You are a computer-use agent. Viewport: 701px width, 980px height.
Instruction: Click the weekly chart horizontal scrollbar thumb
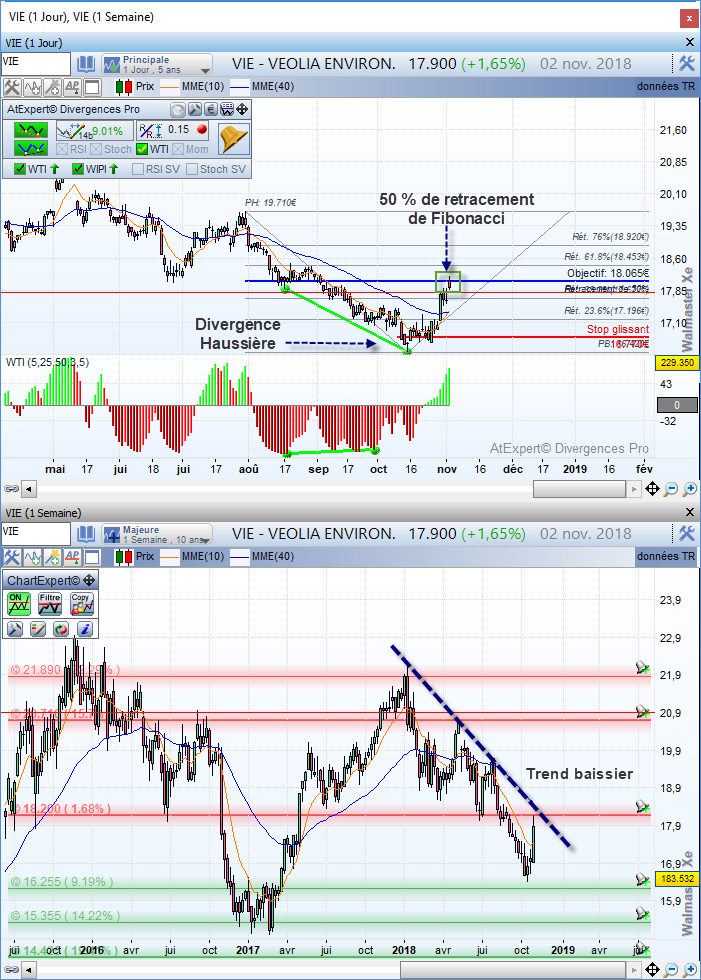514,970
